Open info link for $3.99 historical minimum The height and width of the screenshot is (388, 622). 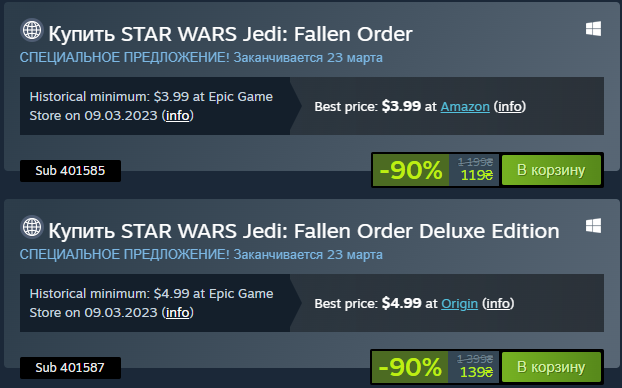coord(177,115)
